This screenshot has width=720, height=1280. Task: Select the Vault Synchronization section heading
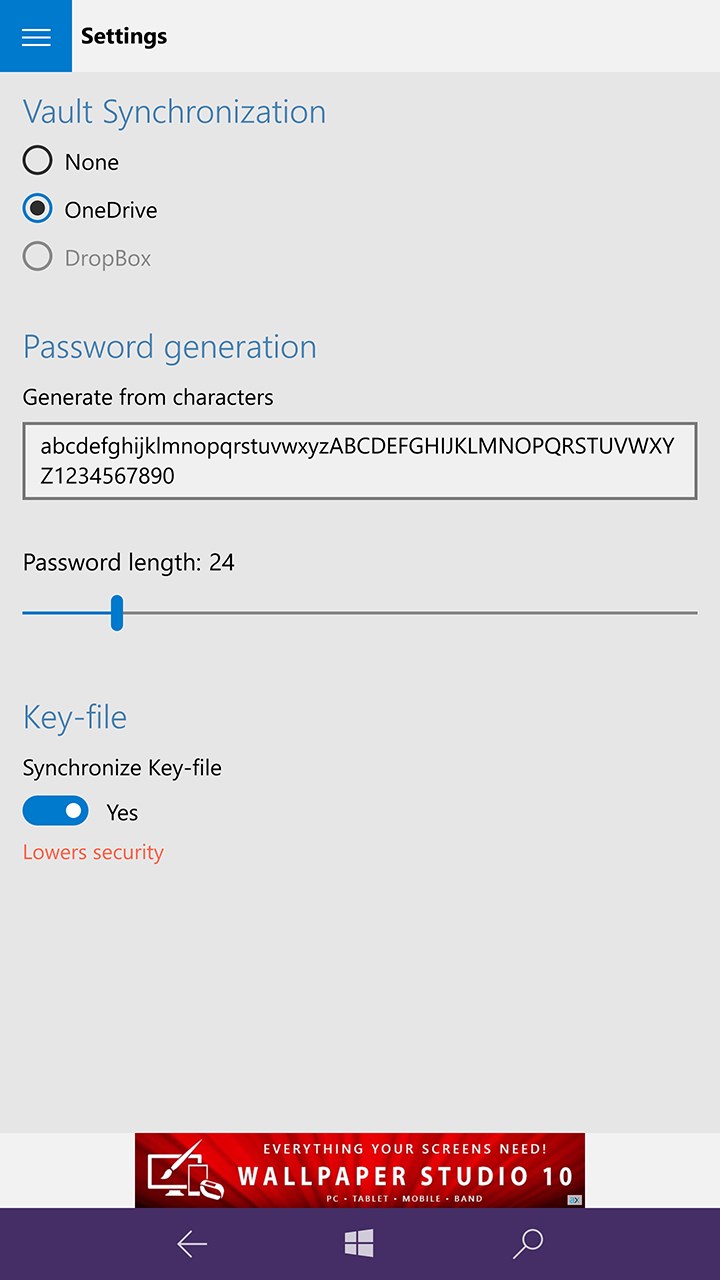173,112
